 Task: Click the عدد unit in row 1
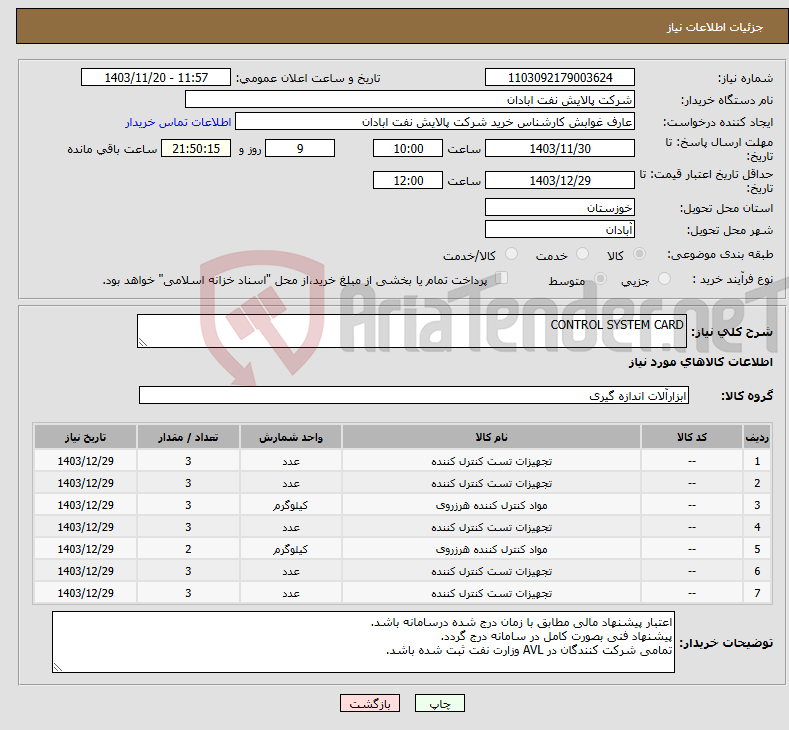291,461
